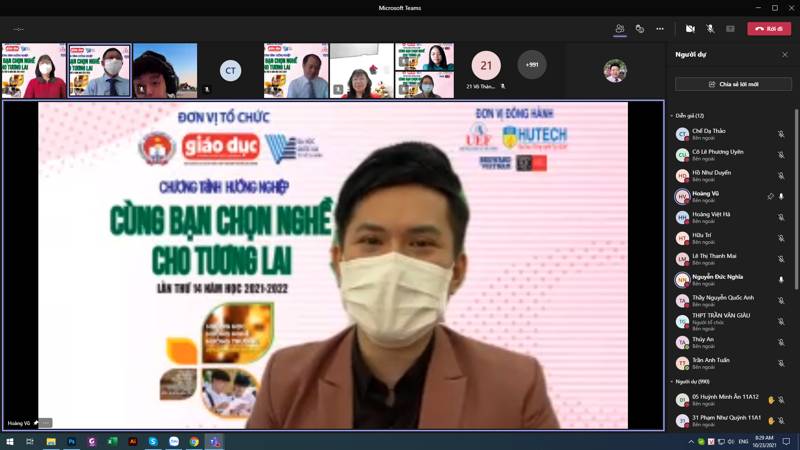Open Photoshop from the Windows taskbar
The image size is (800, 450).
click(x=72, y=441)
